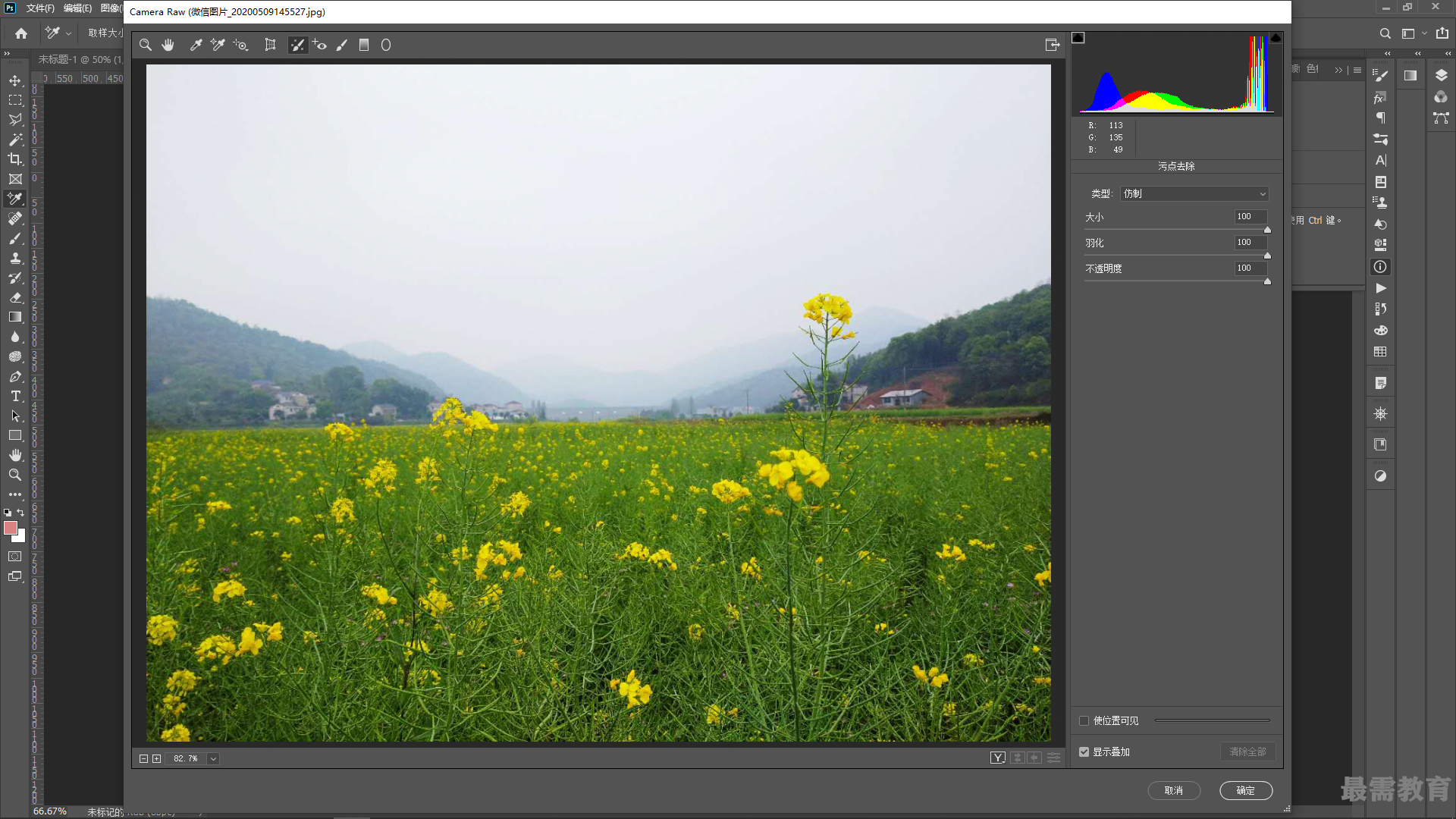Swap foreground and background colors

[20, 513]
